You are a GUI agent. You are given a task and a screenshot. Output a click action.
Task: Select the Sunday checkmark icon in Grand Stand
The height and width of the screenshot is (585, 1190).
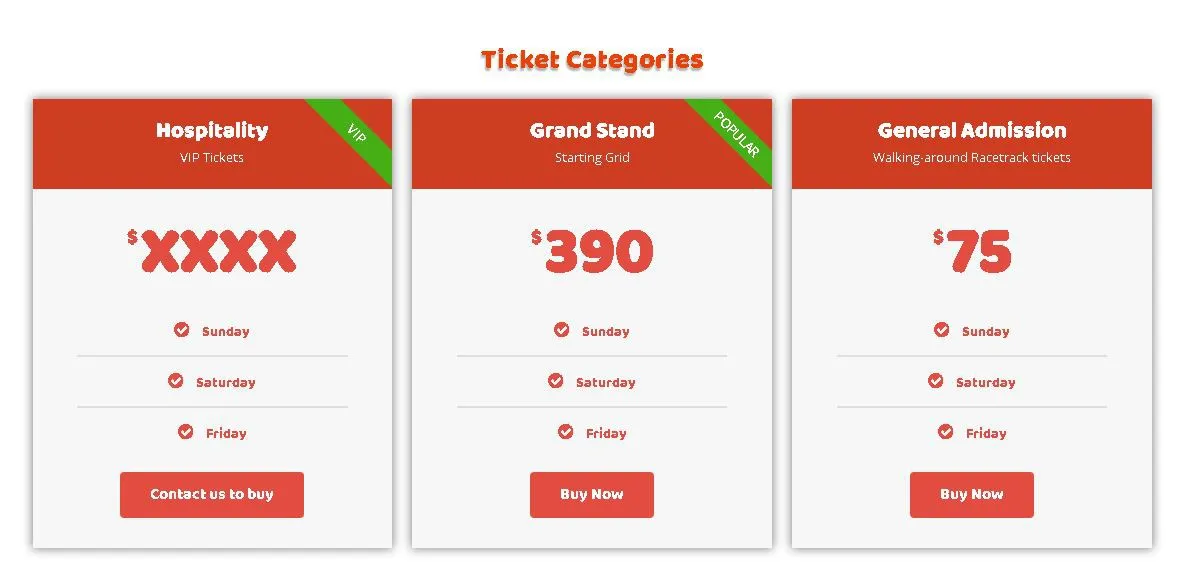562,329
